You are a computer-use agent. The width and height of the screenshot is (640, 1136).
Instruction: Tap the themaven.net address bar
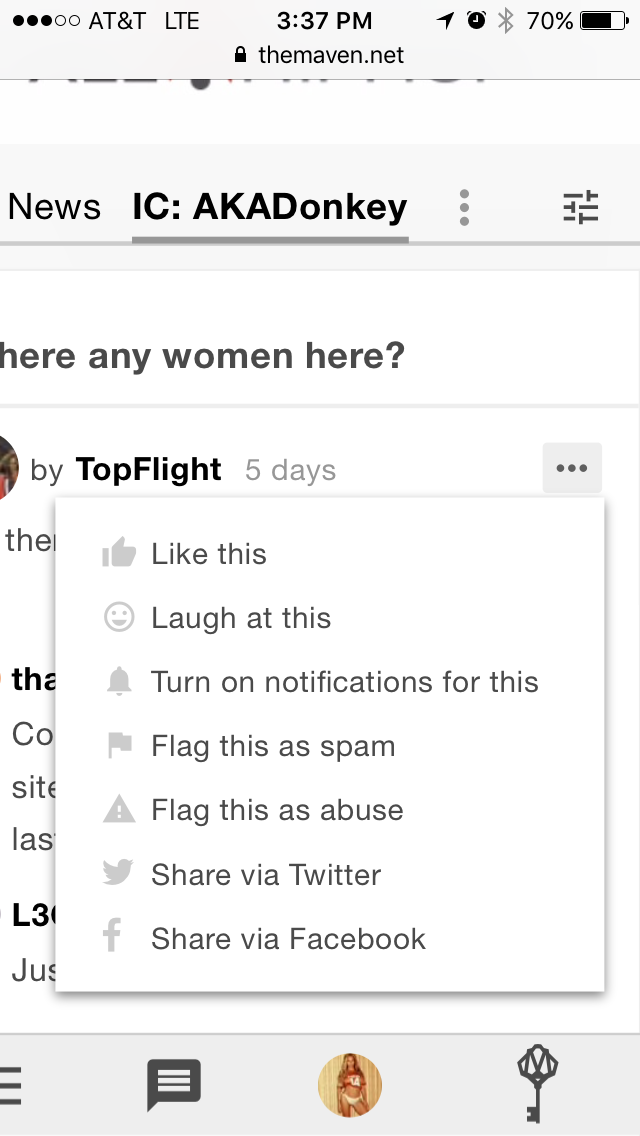pyautogui.click(x=320, y=55)
